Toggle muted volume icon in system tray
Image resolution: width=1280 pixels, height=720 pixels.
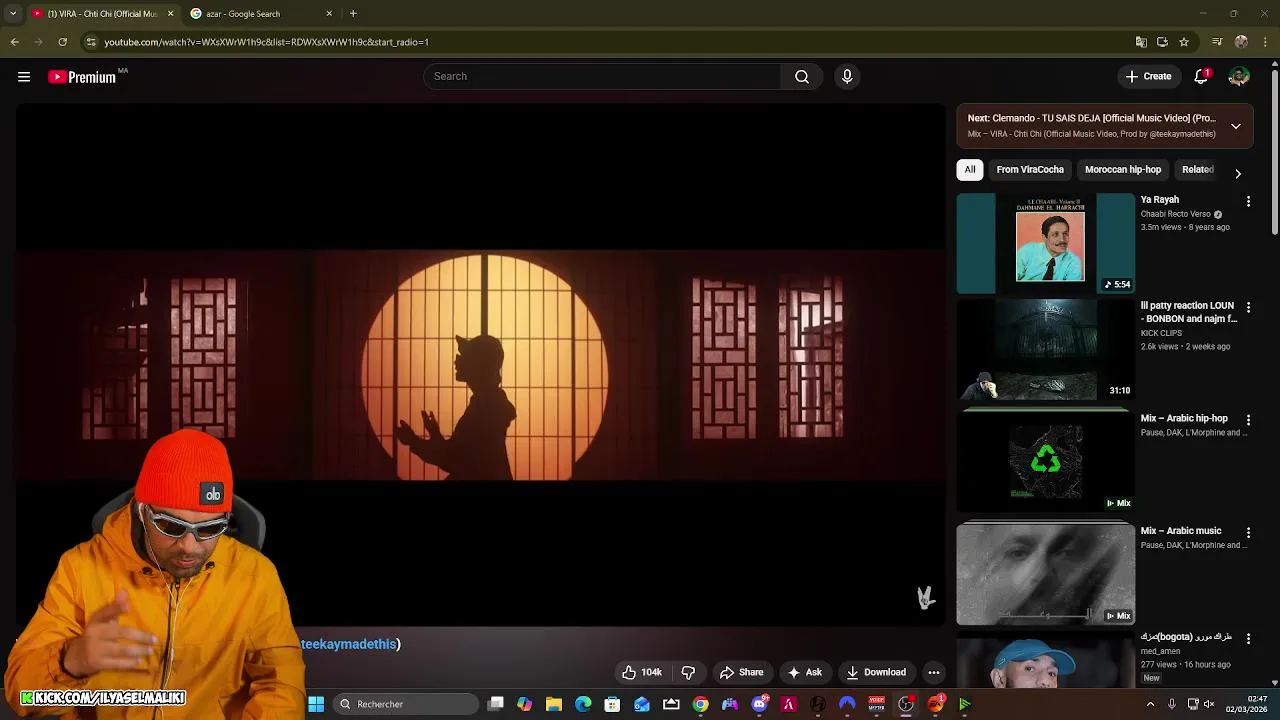tap(1209, 704)
